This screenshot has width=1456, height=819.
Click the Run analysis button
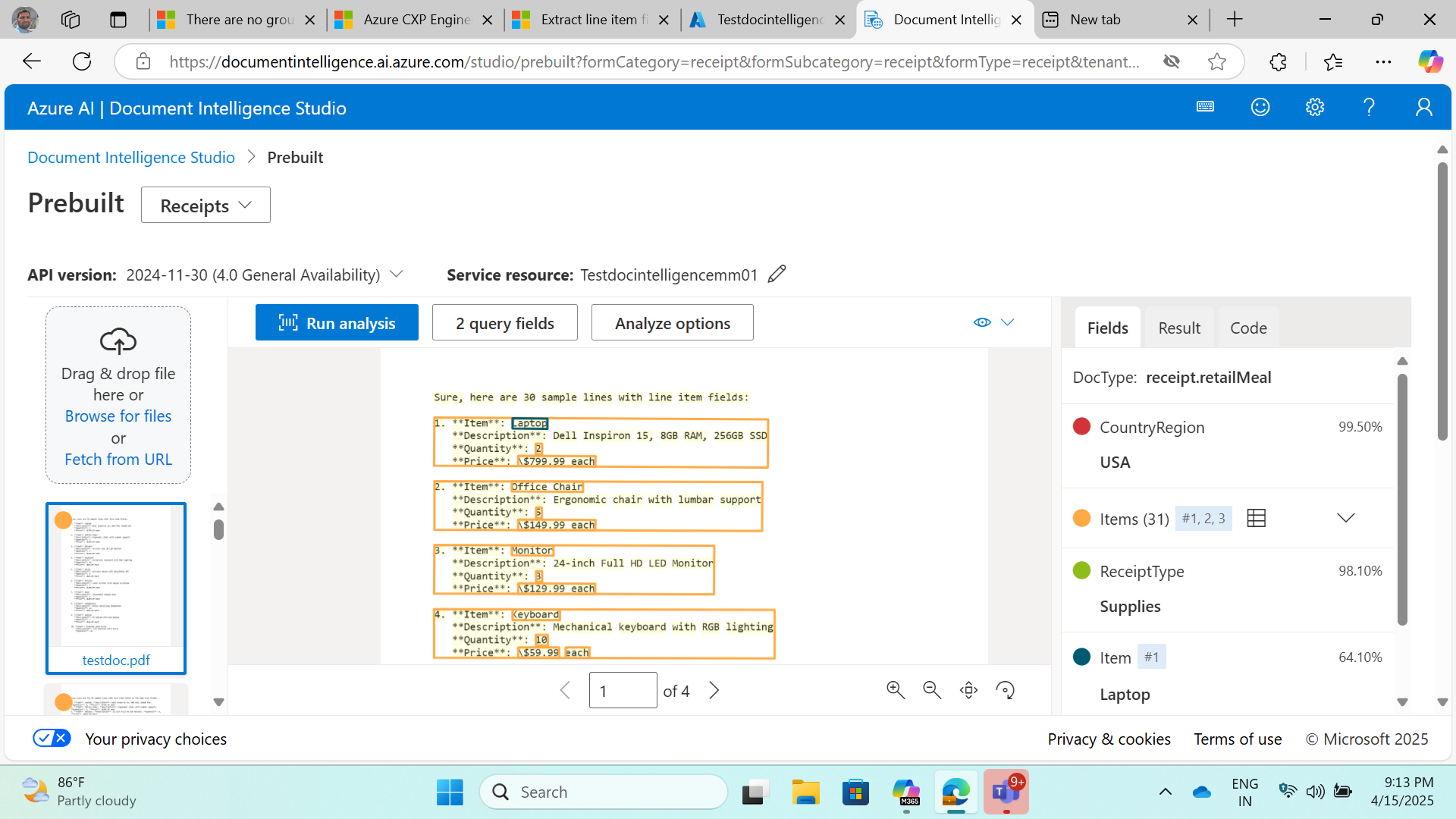click(337, 323)
